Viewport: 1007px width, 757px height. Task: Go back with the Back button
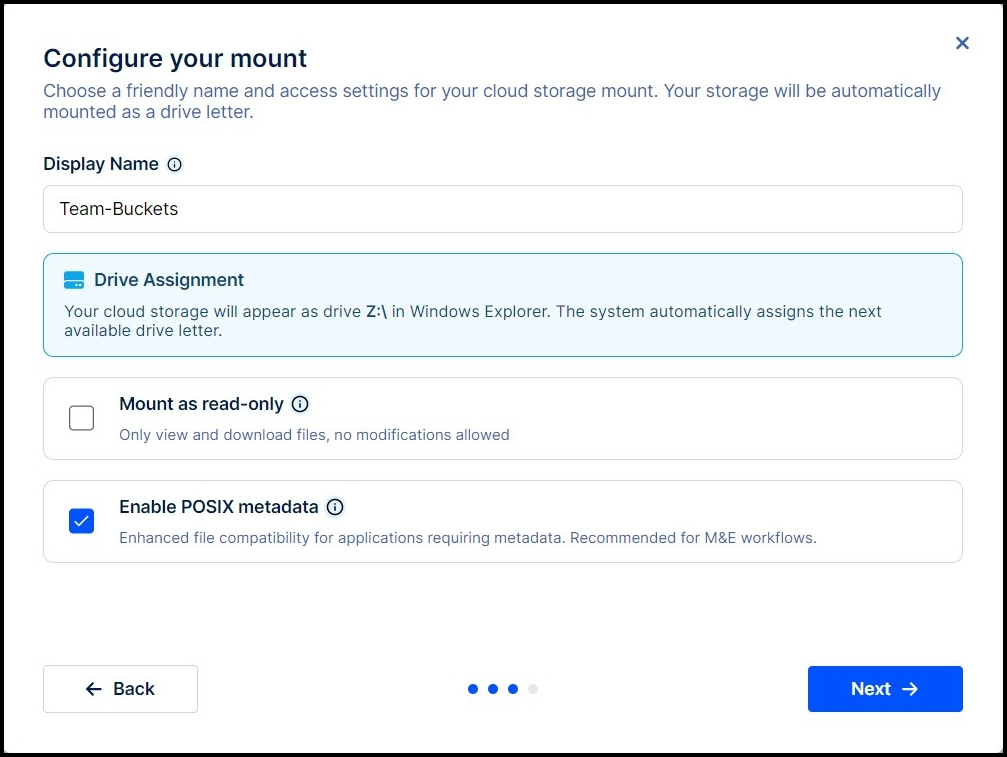120,689
